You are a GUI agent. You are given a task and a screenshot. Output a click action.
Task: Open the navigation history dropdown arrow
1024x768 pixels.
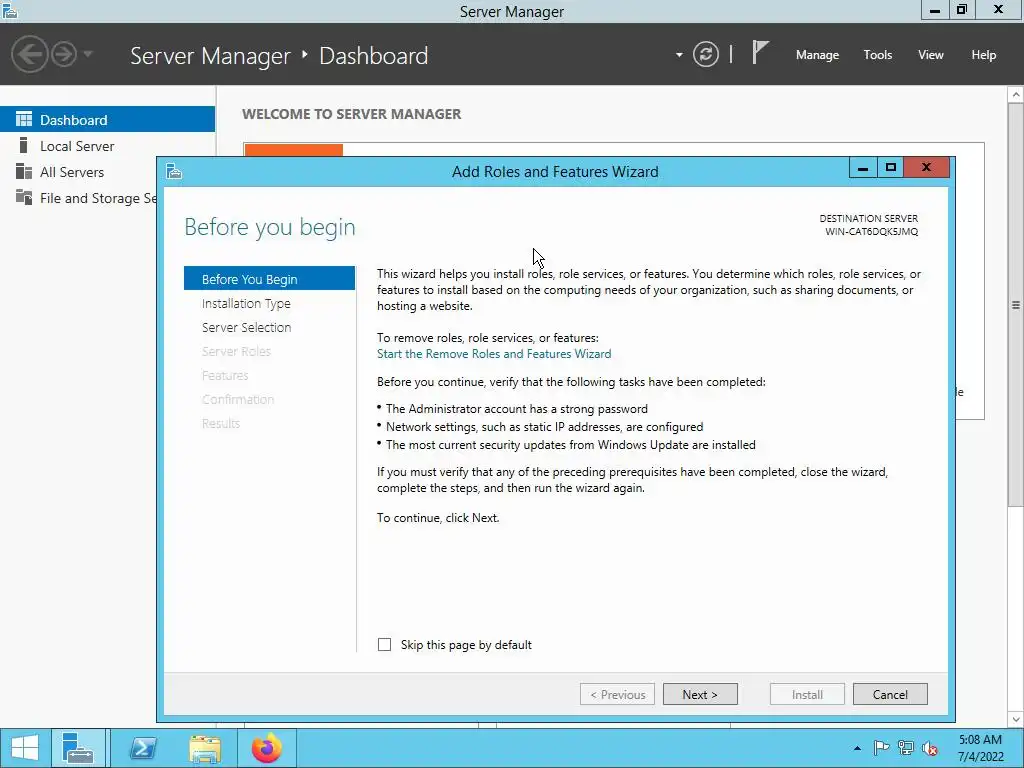tap(88, 54)
